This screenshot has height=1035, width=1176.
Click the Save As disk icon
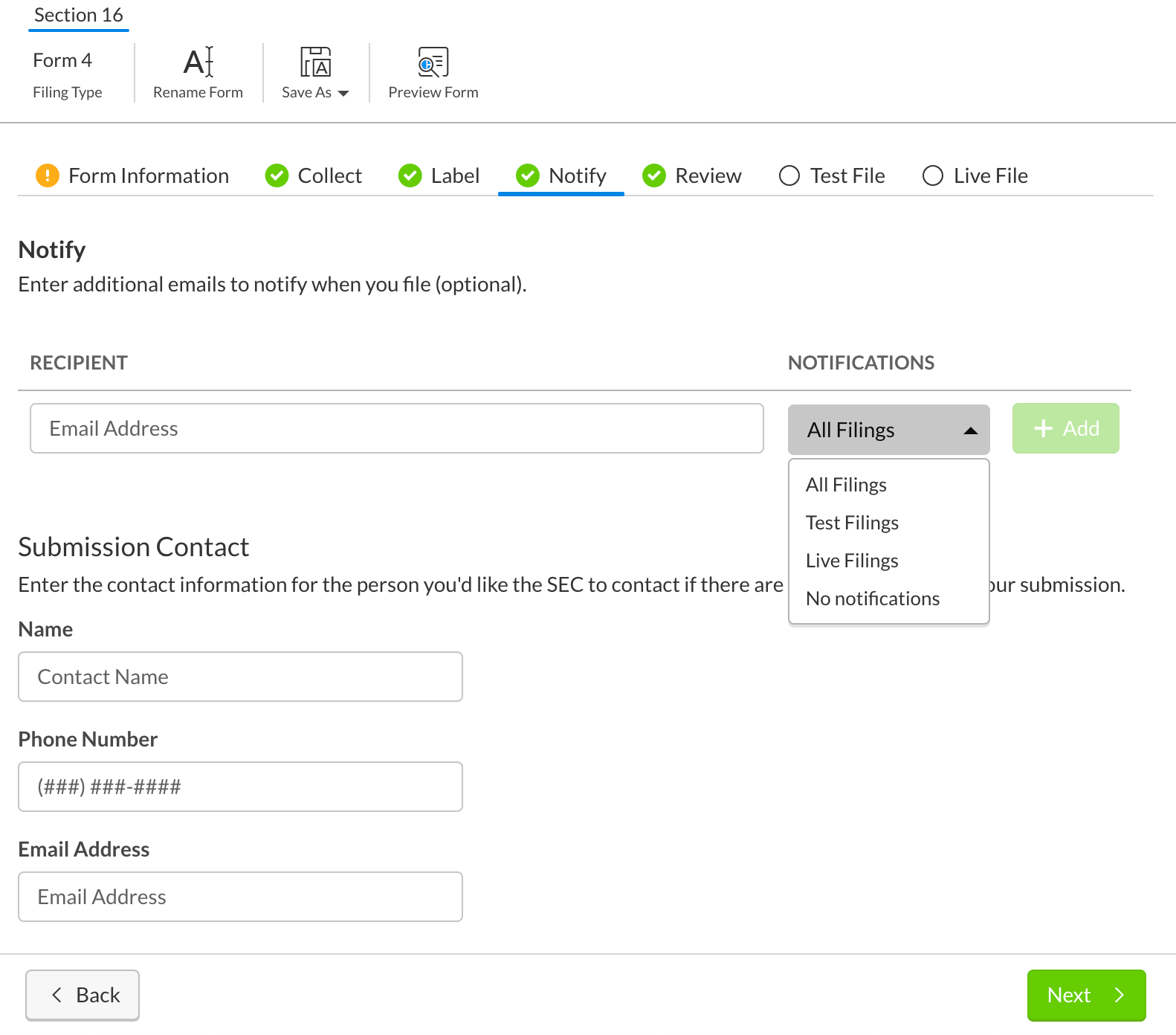coord(315,62)
